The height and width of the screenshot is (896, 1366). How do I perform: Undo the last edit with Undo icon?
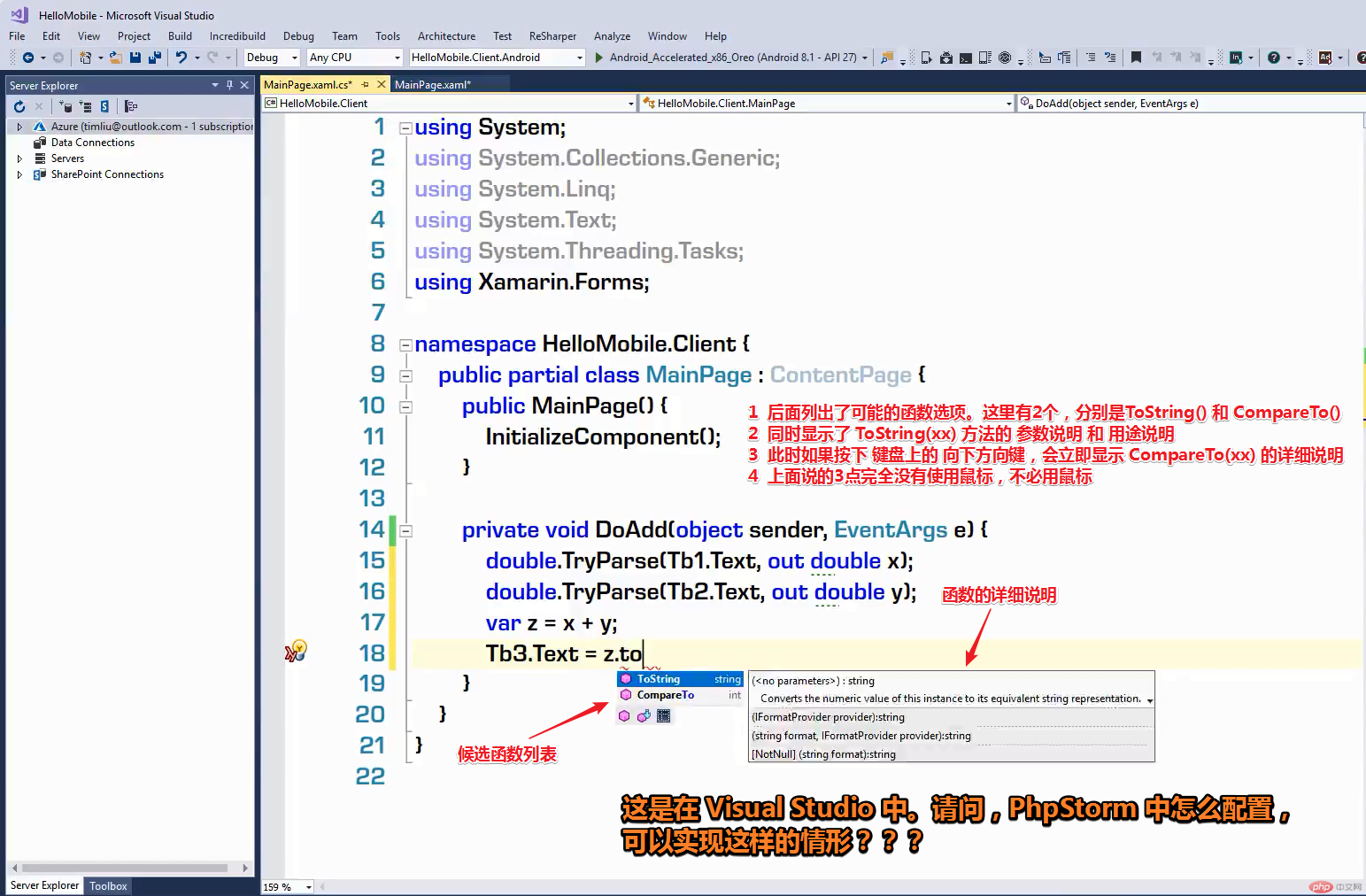(181, 58)
